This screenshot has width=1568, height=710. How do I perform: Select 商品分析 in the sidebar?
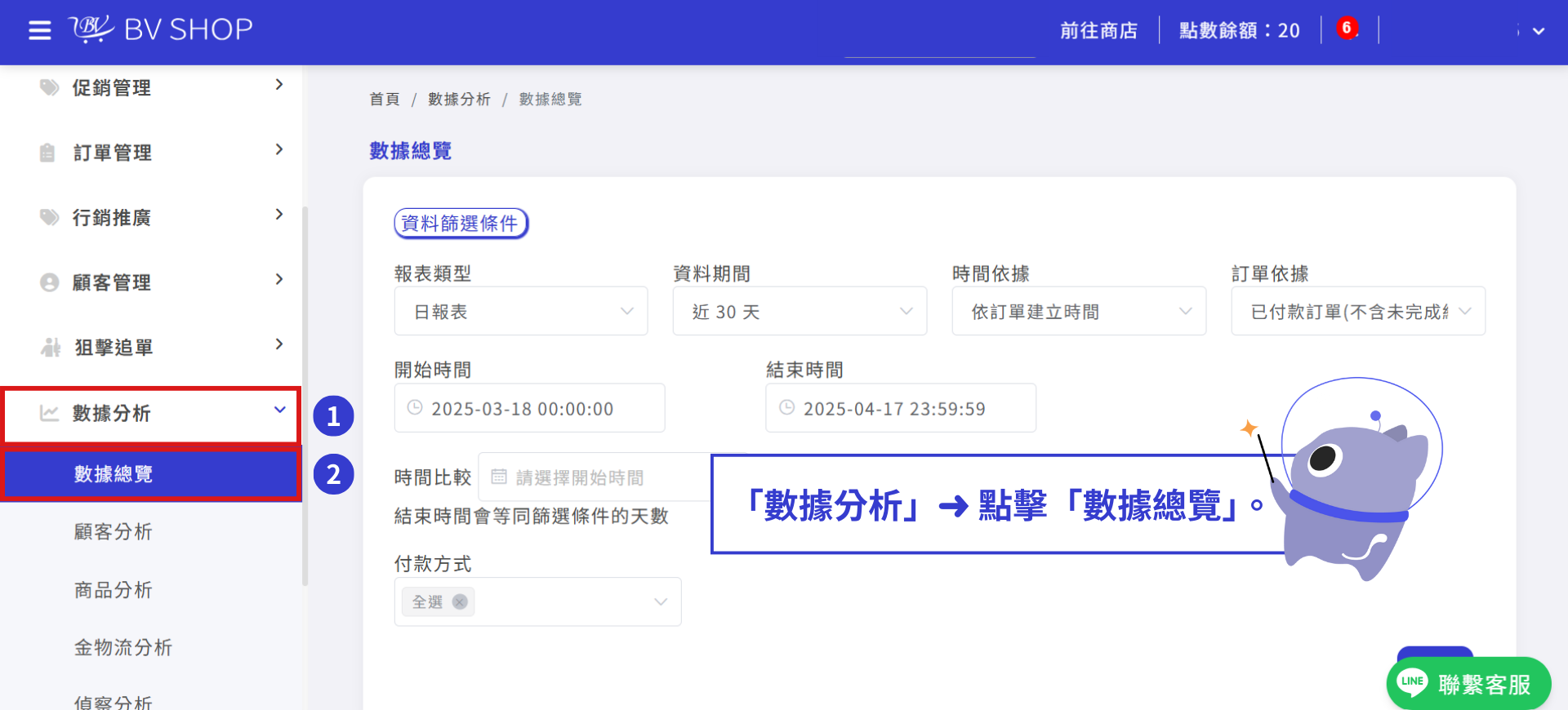tap(114, 590)
